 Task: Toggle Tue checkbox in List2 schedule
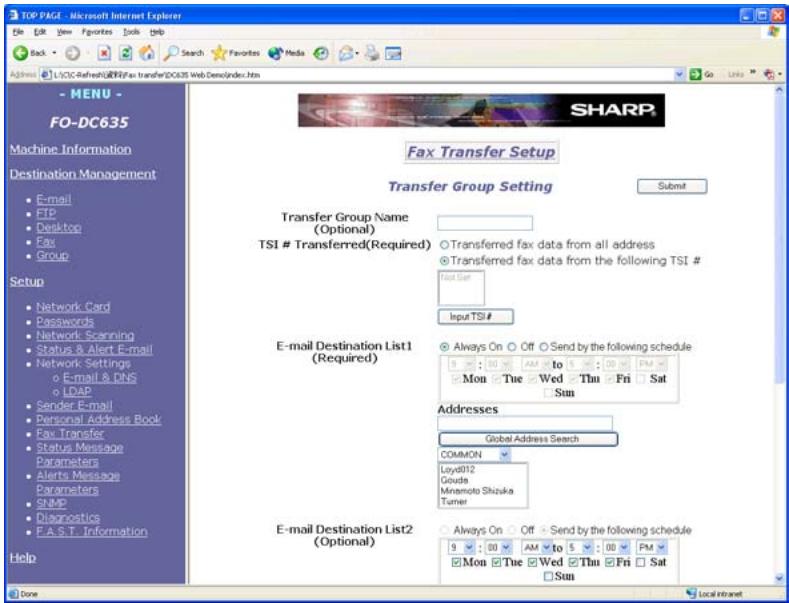tap(496, 562)
